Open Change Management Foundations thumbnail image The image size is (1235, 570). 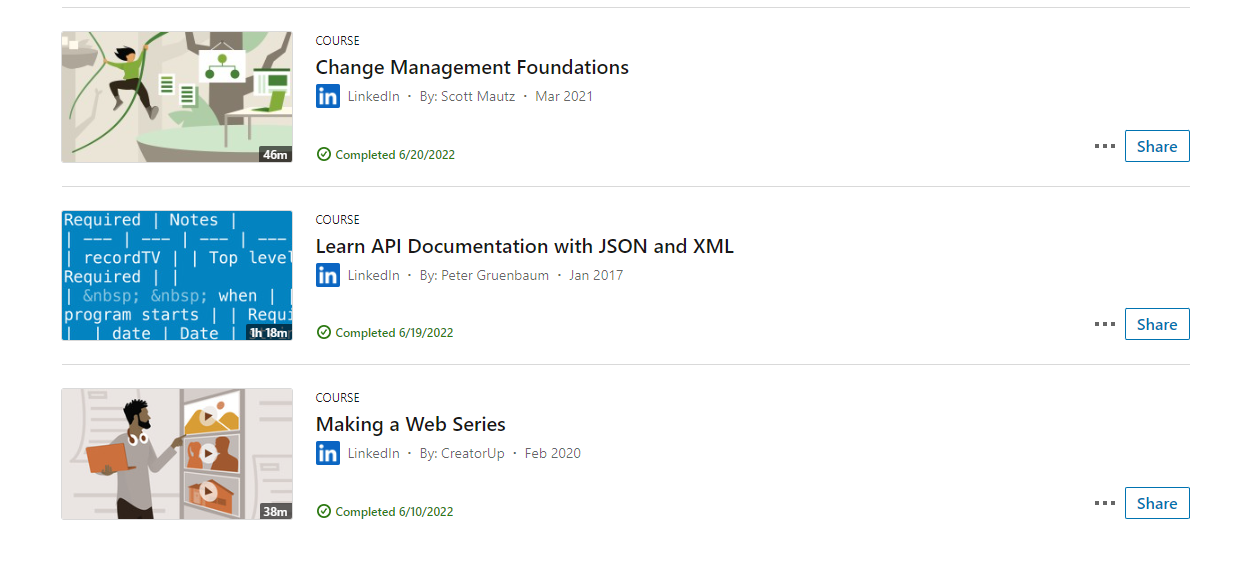[176, 96]
